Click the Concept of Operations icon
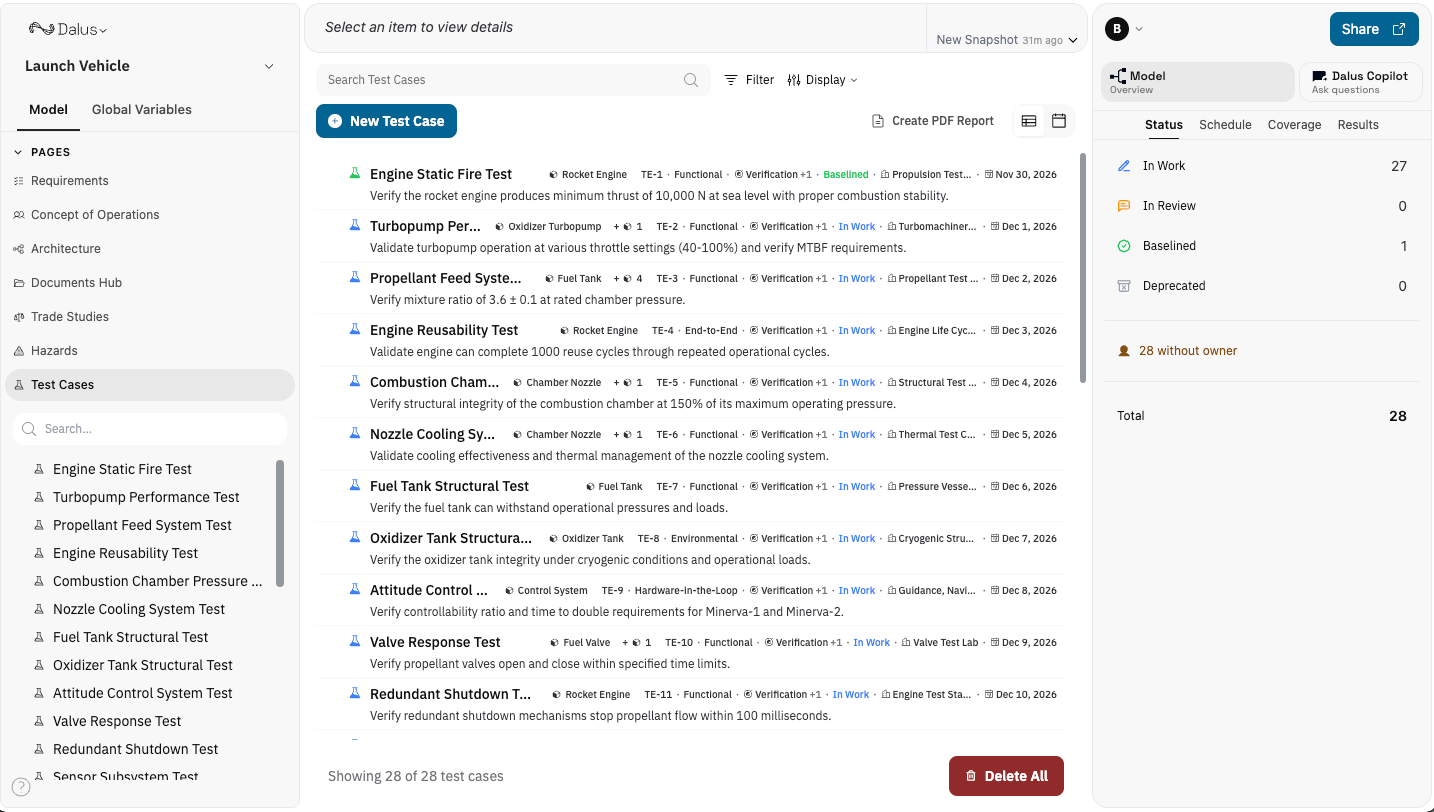This screenshot has height=812, width=1434. [18, 215]
